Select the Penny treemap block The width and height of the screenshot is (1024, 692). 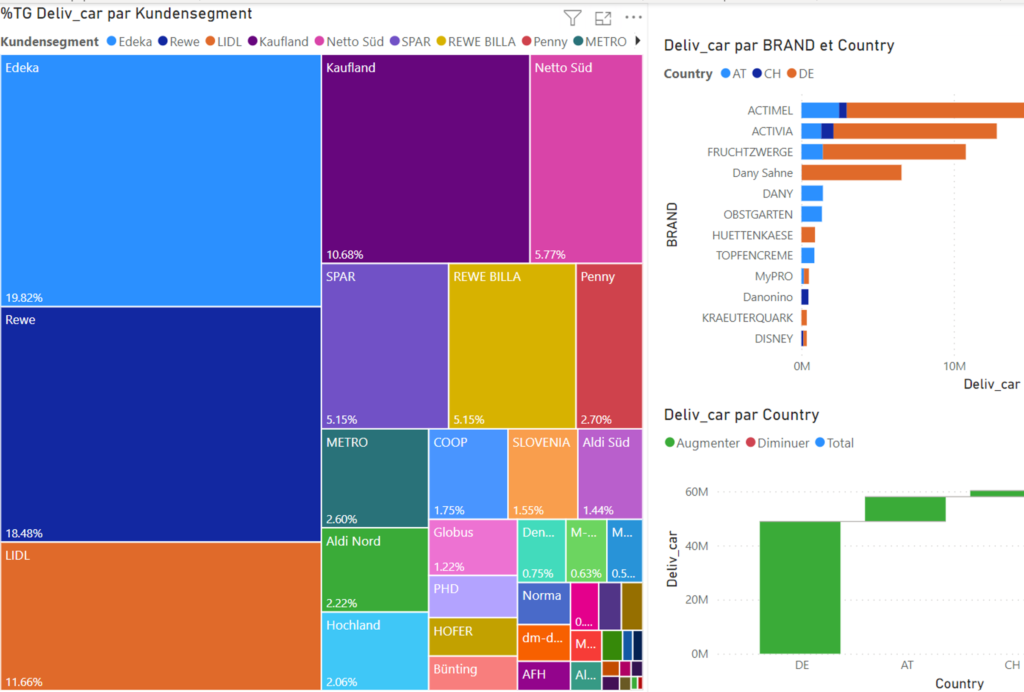click(x=609, y=346)
